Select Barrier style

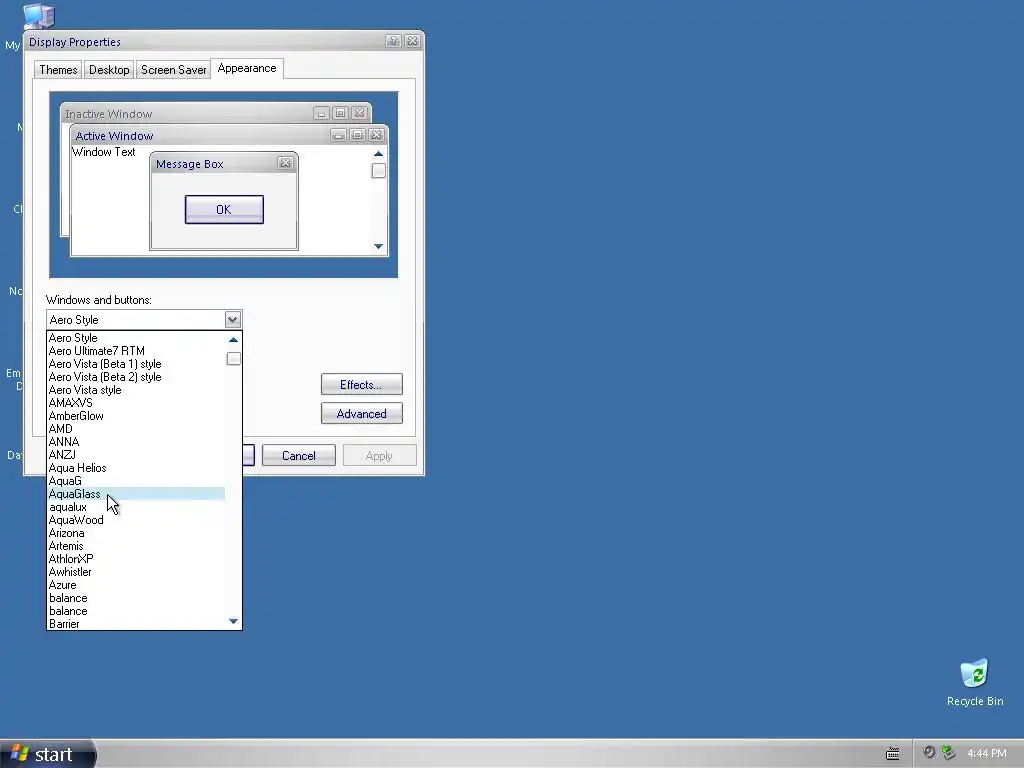tap(136, 624)
